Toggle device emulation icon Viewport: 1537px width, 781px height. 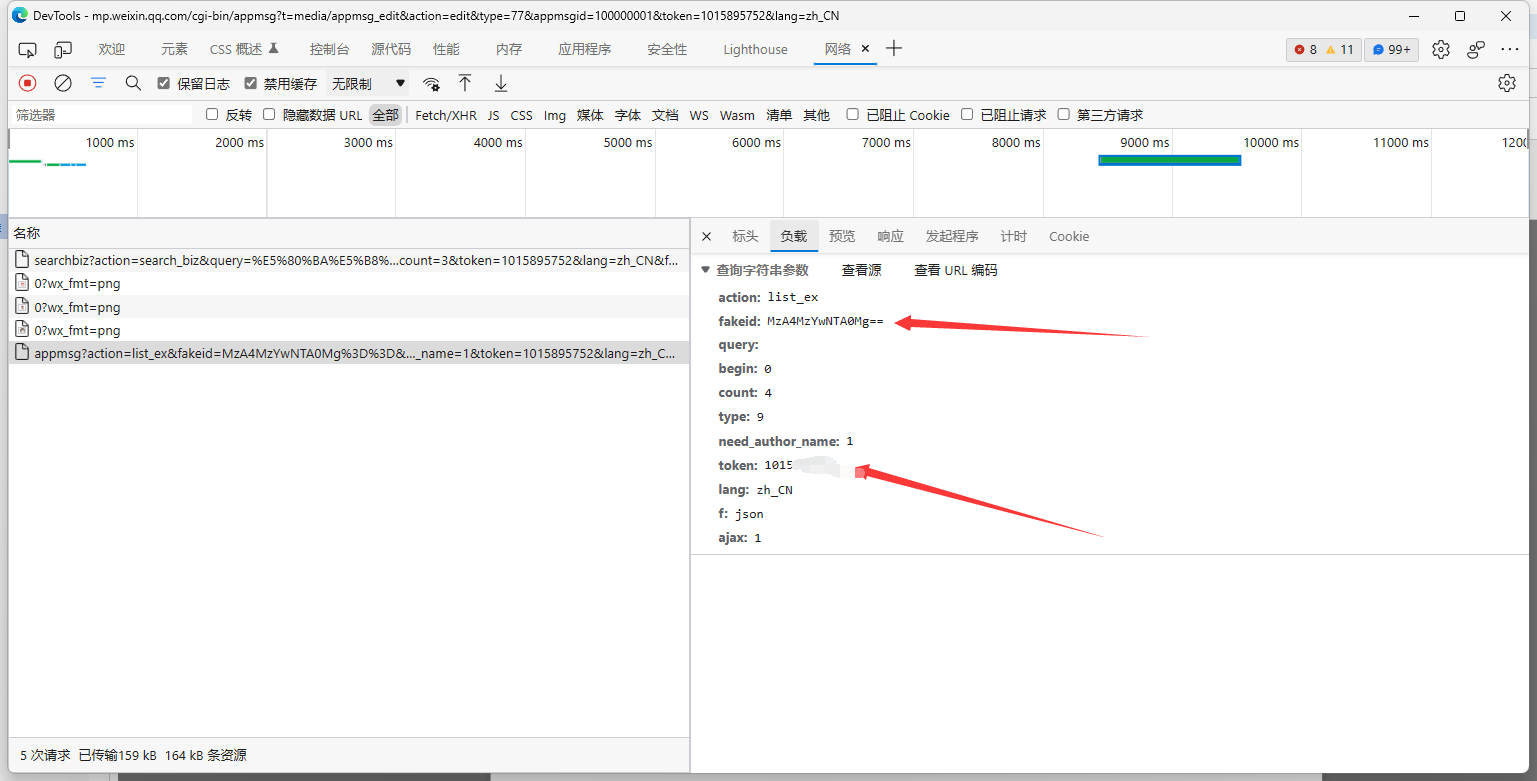[x=63, y=49]
